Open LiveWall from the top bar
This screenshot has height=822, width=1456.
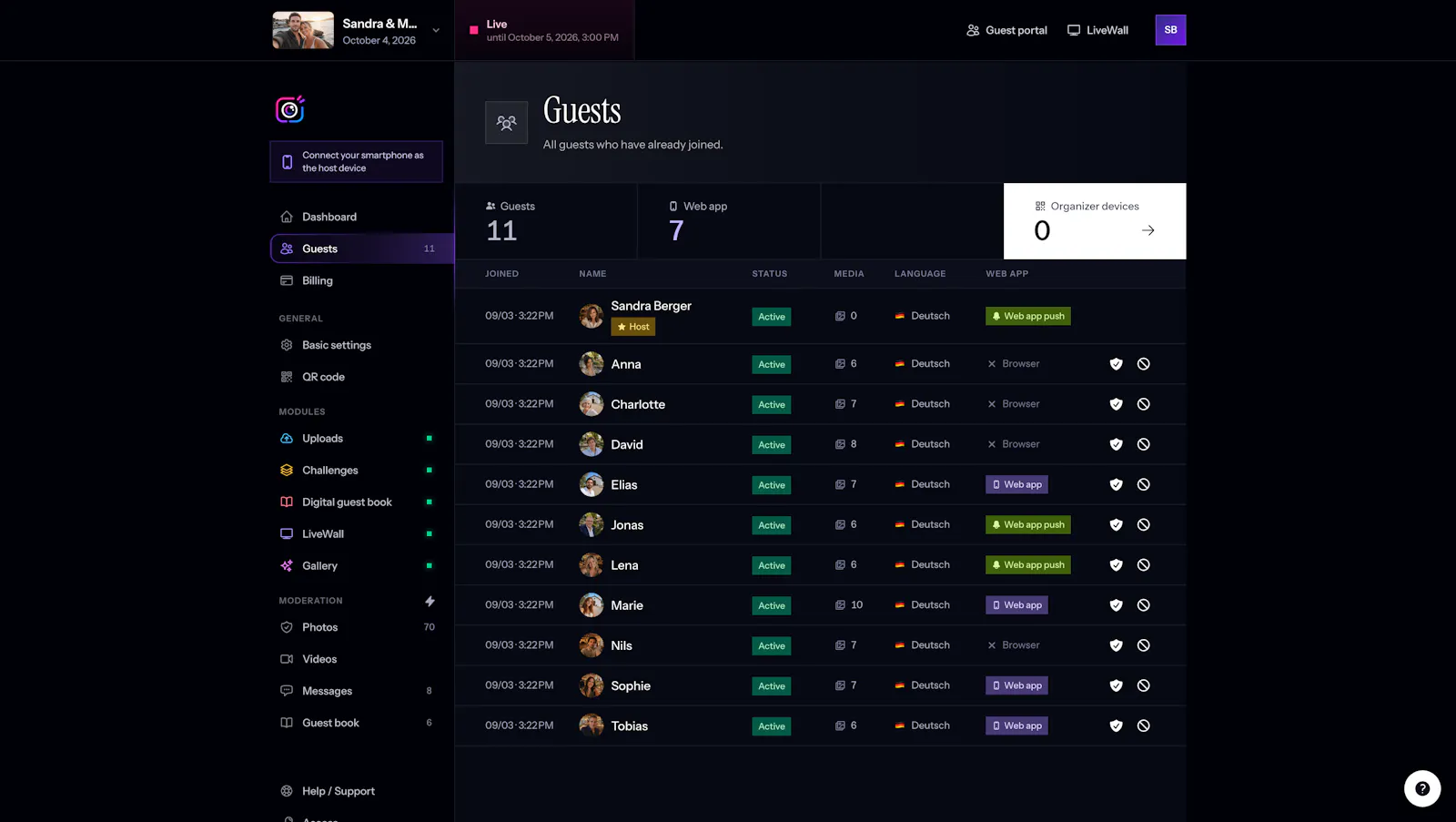click(1097, 30)
